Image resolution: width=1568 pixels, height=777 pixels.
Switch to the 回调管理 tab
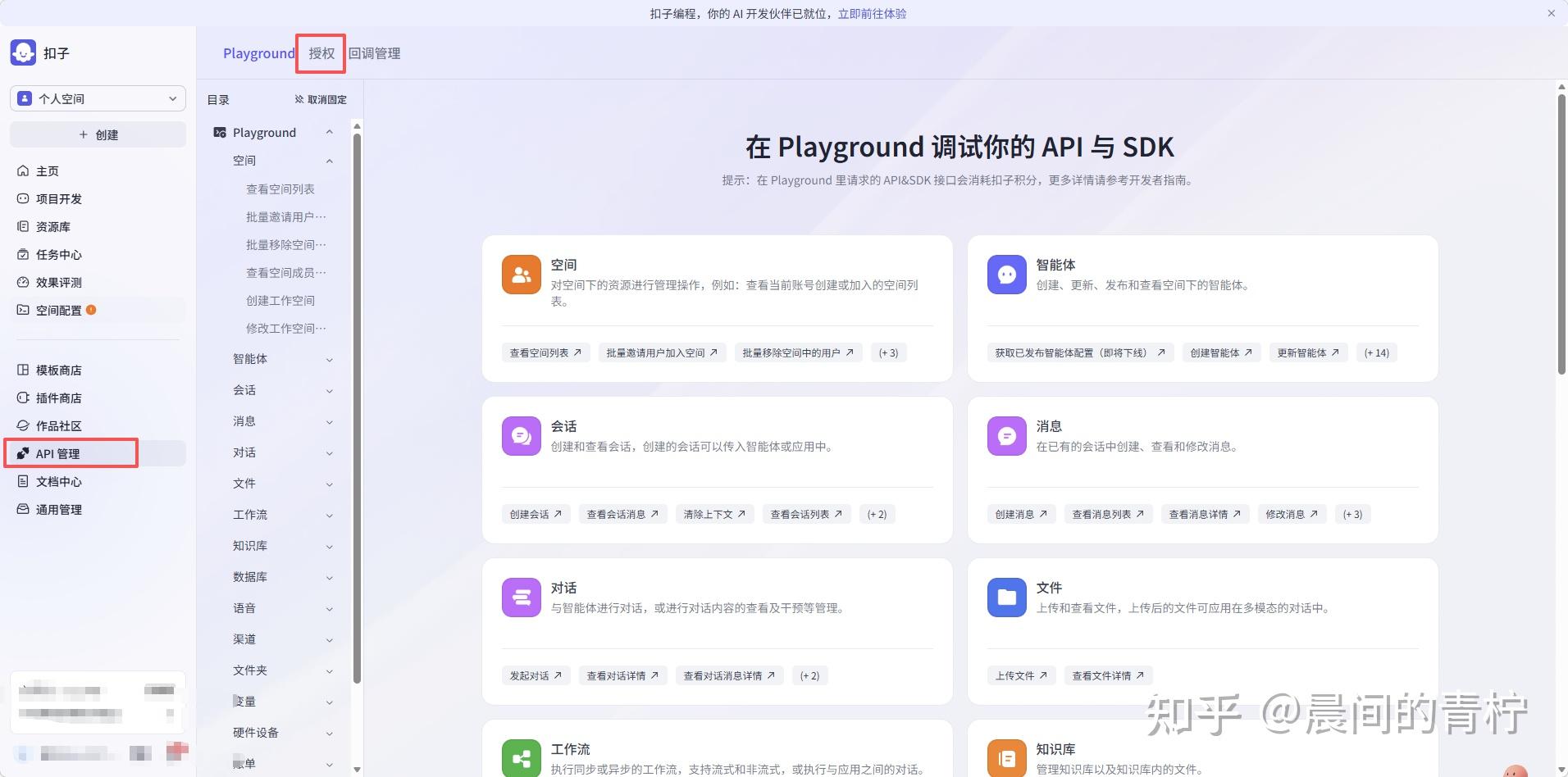coord(375,53)
